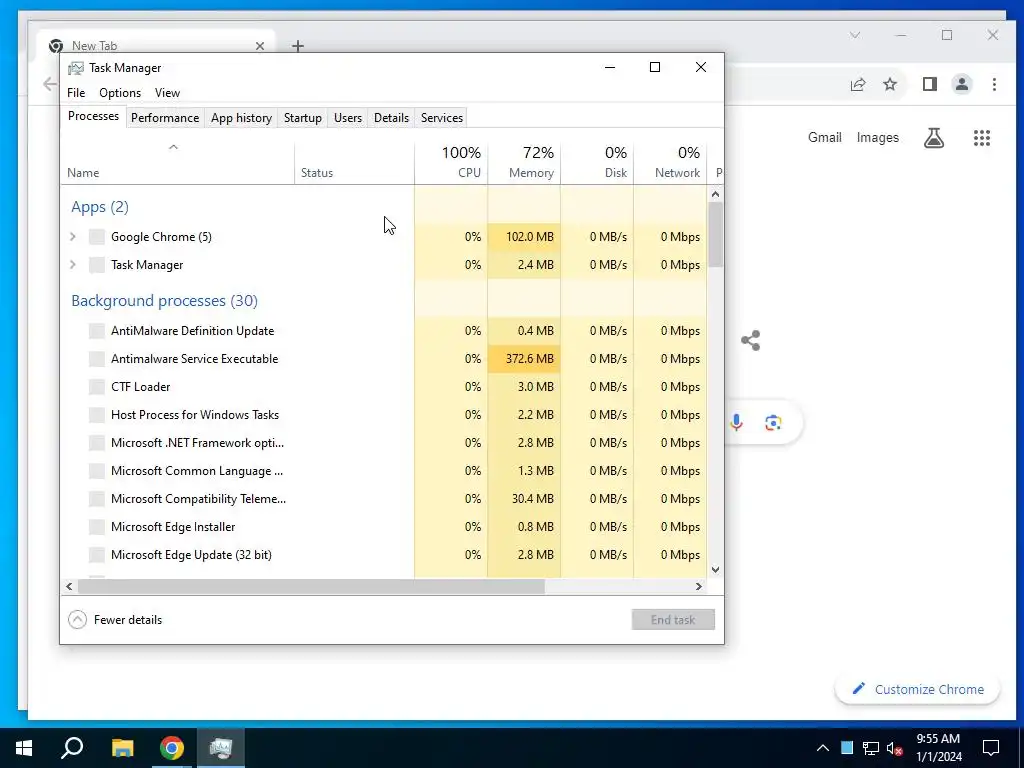Open the Options menu
The height and width of the screenshot is (768, 1024).
coord(120,93)
